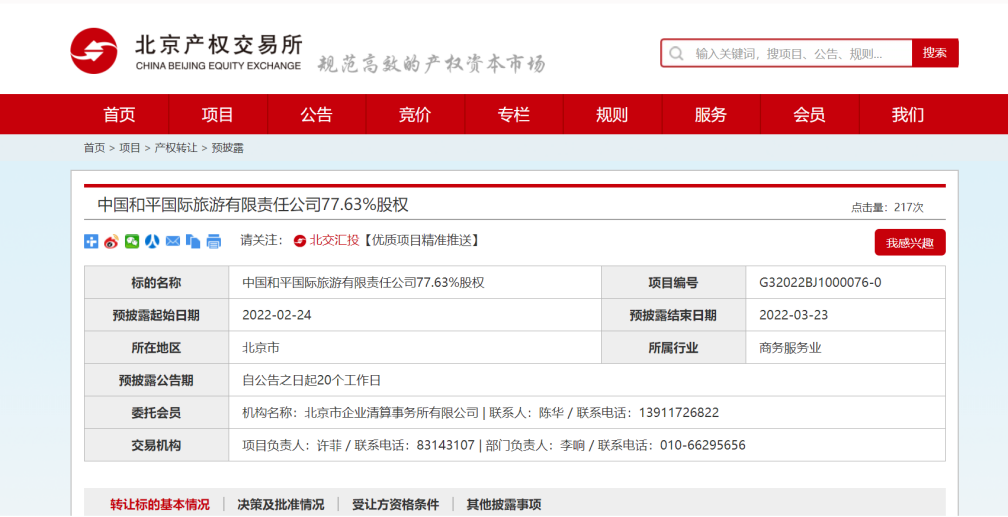Open the 项目 navigation menu
Viewport: 1008px width, 517px height.
(217, 115)
